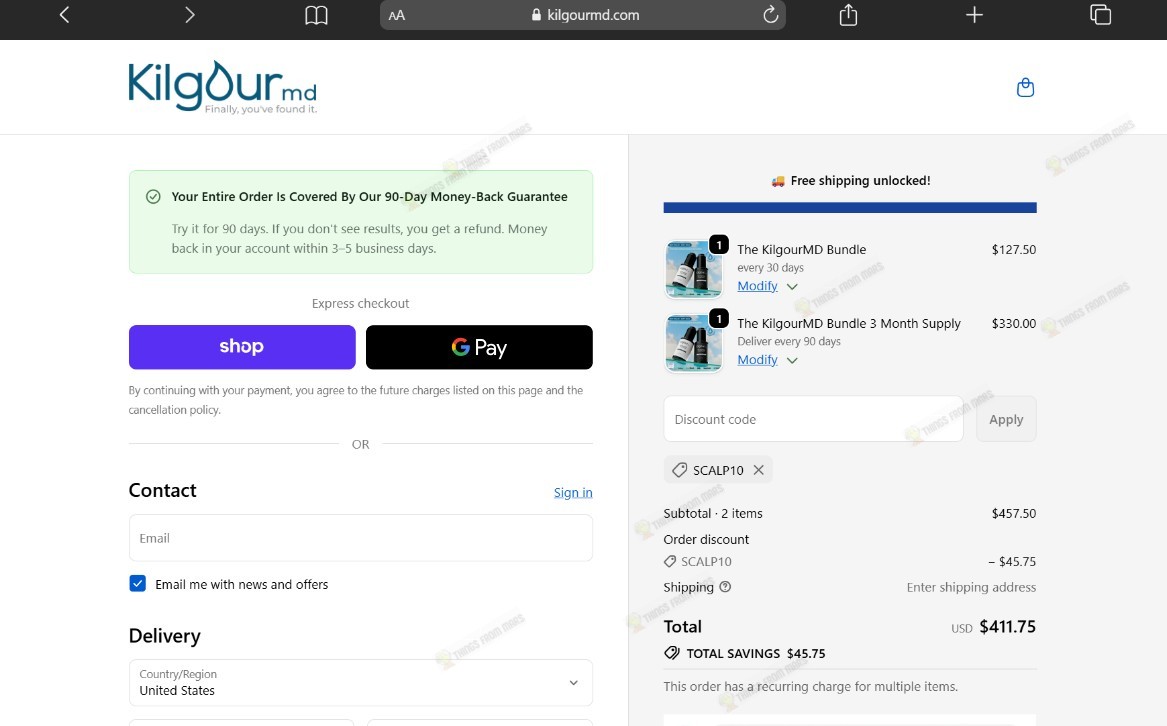Image resolution: width=1167 pixels, height=726 pixels.
Task: Open the share sheet icon
Action: click(x=848, y=15)
